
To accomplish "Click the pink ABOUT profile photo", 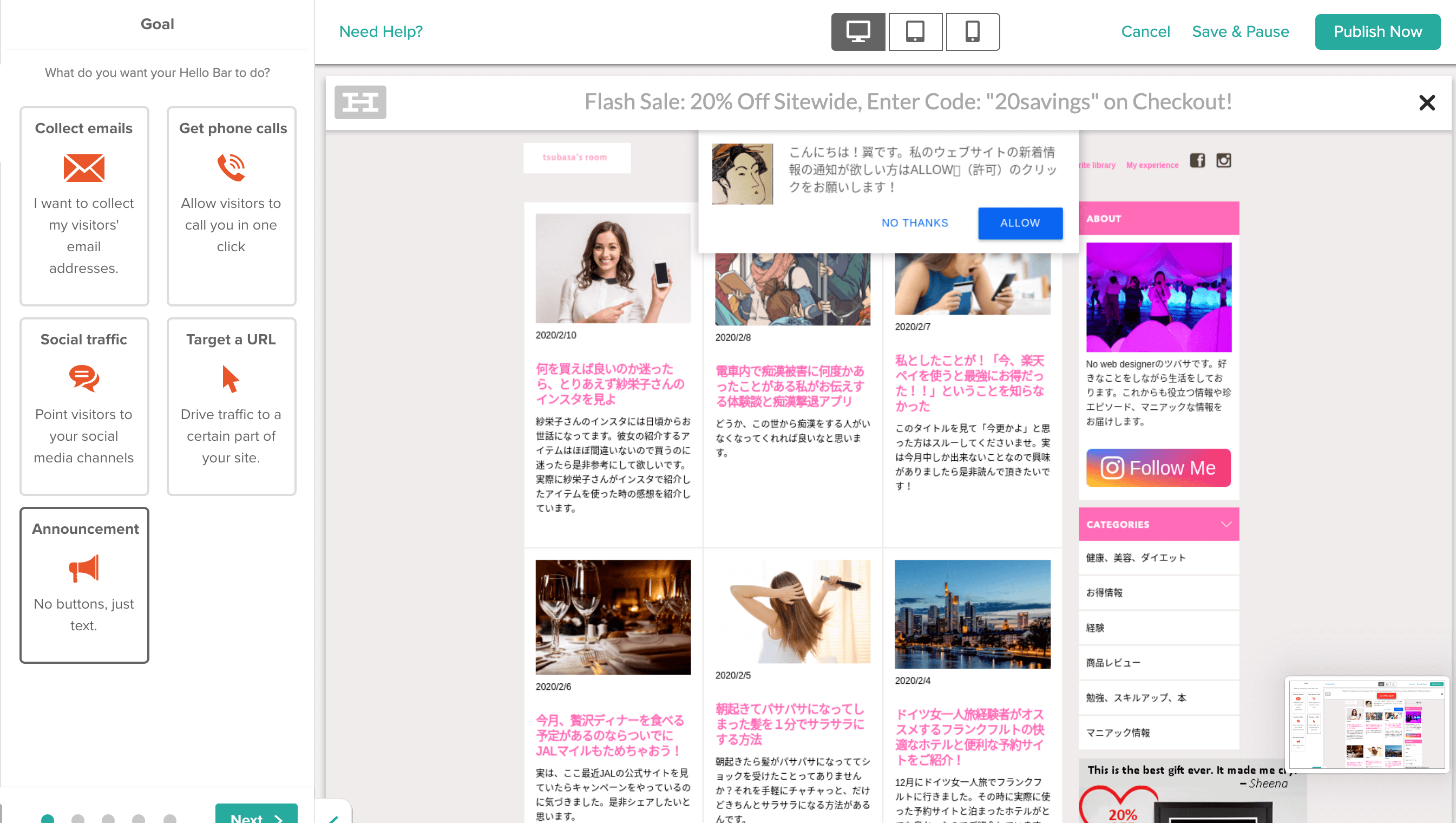I will pyautogui.click(x=1158, y=297).
